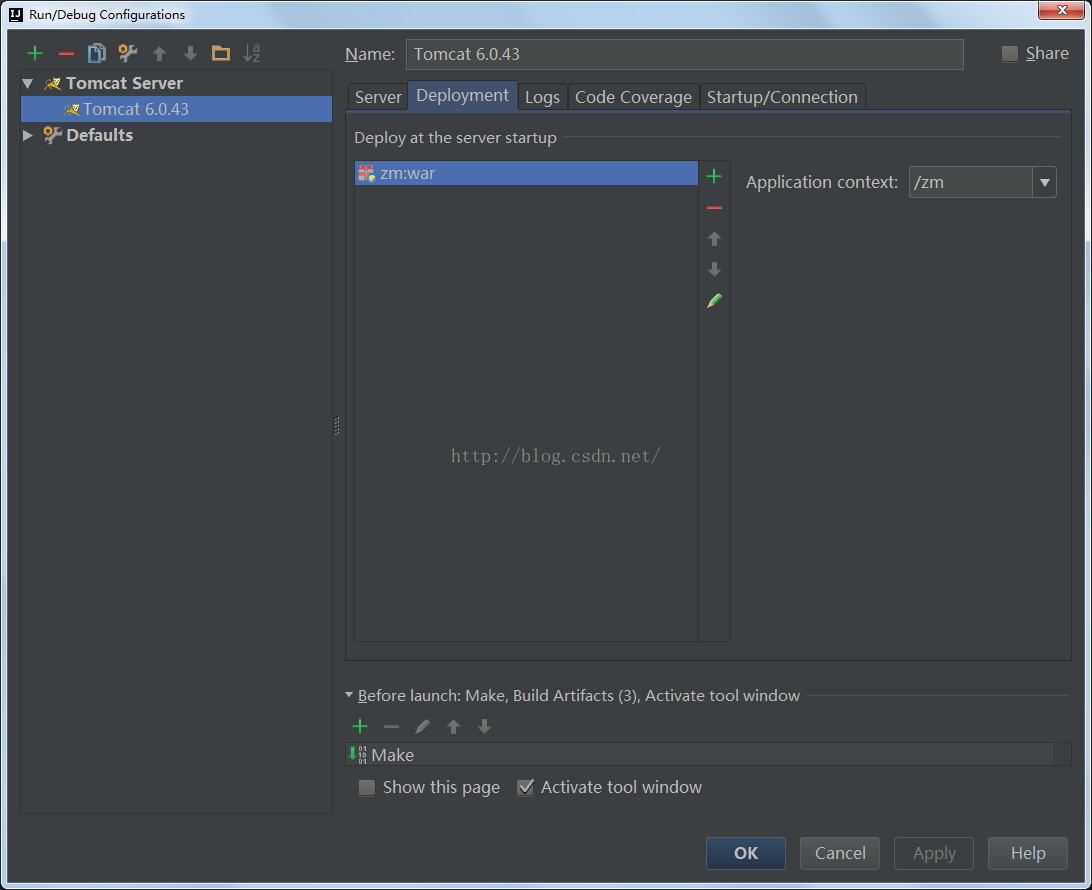Confirm with the OK button
Image resolution: width=1092 pixels, height=890 pixels.
[x=746, y=853]
